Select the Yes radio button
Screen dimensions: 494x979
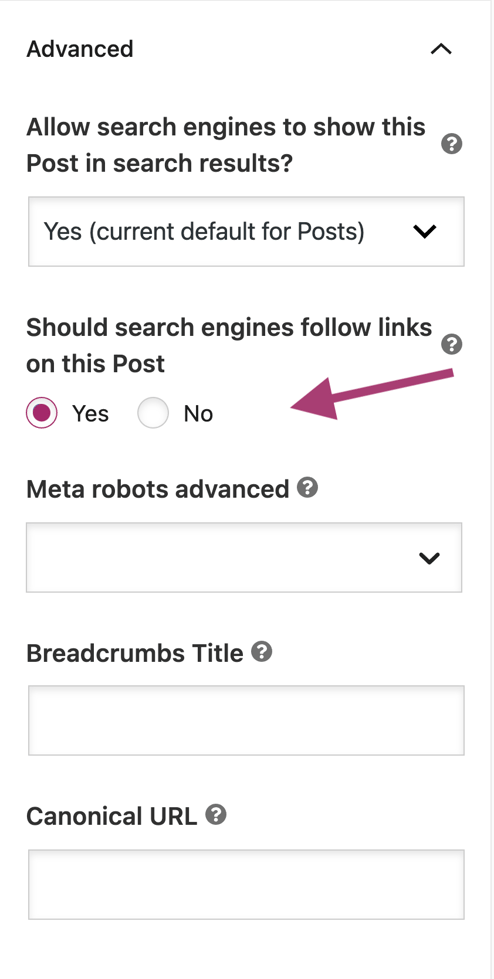coord(42,413)
